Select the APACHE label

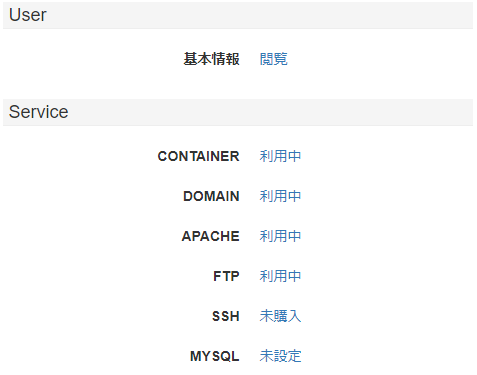click(211, 236)
